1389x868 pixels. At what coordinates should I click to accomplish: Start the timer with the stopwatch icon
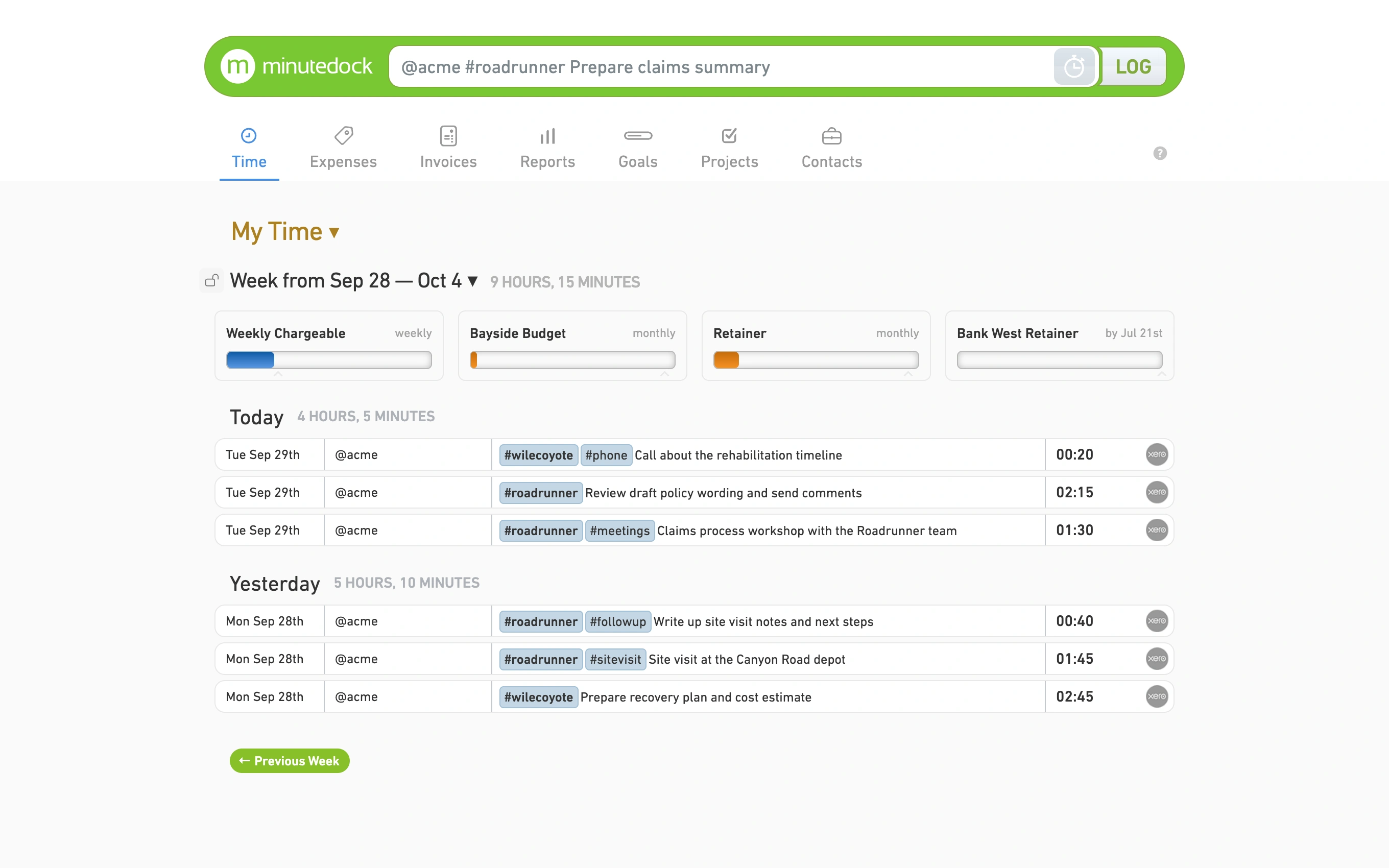(x=1074, y=66)
